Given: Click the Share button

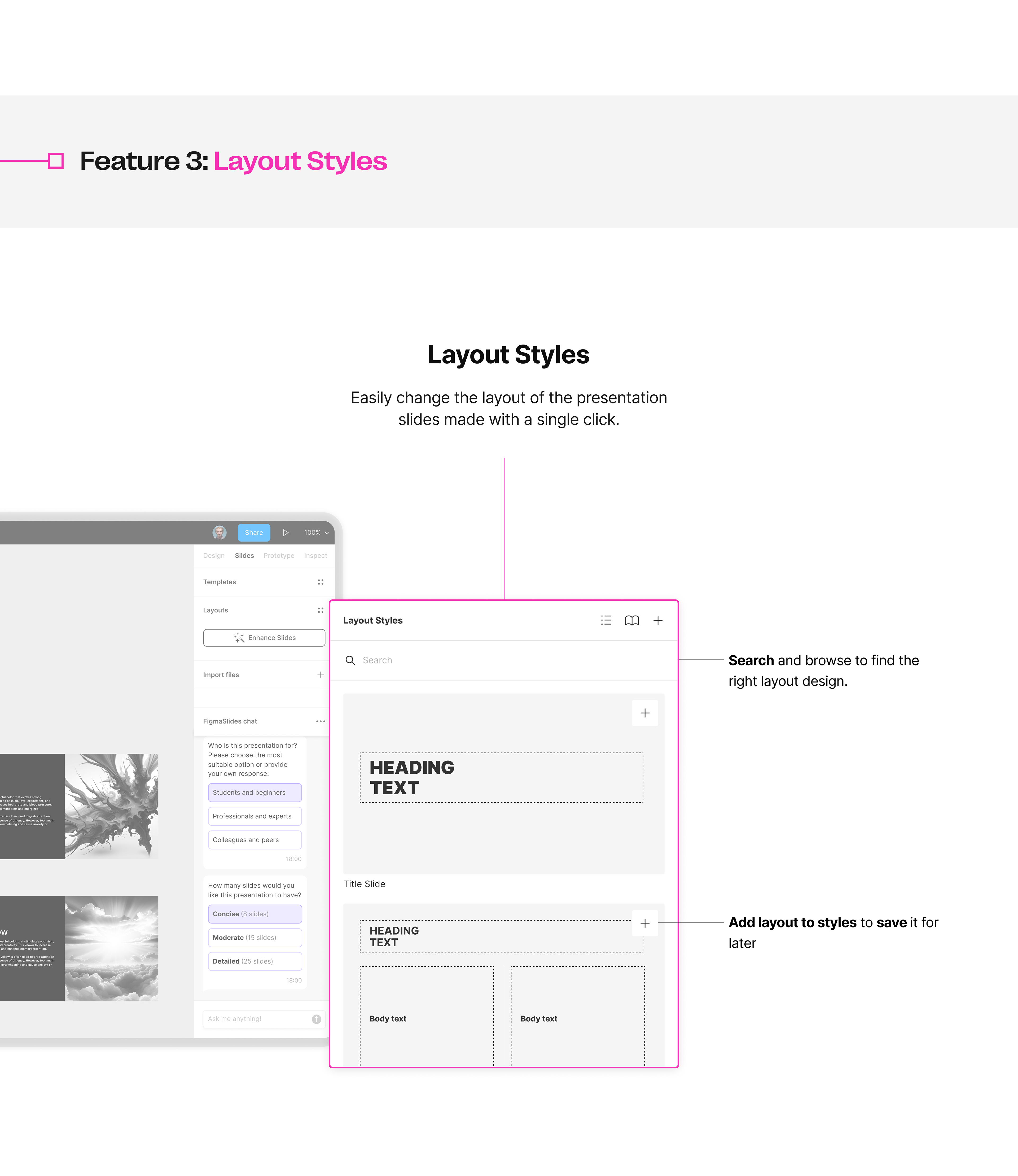Looking at the screenshot, I should 253,533.
